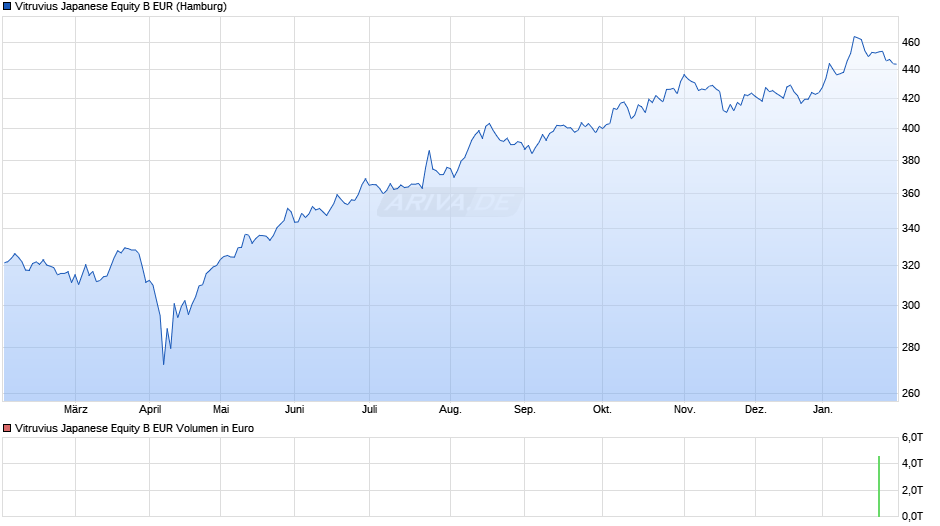The width and height of the screenshot is (940, 526).
Task: Click the 280 price axis value
Action: 911,347
